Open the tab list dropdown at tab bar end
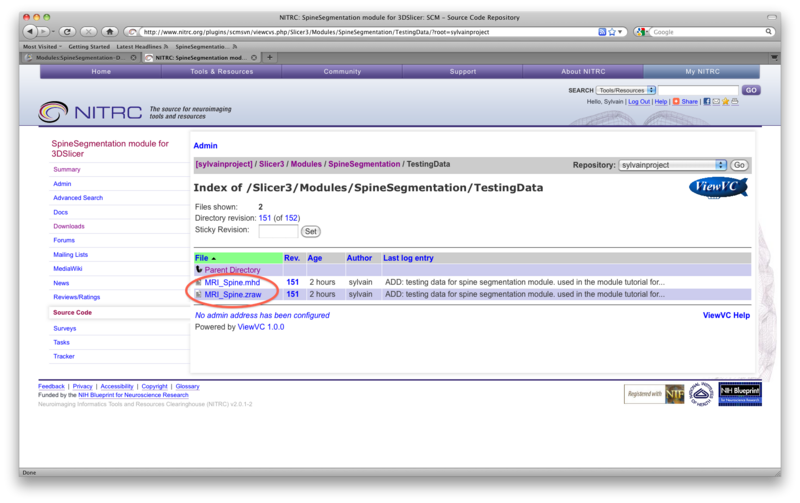Screen dimensions: 800x503 774,58
